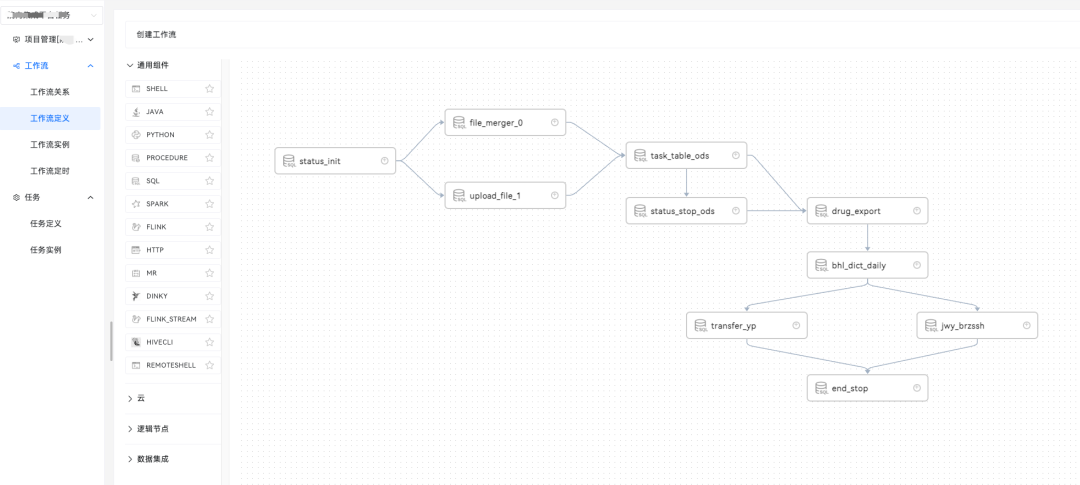Click the JAVA component icon
Screen dimensions: 1080x485
136,112
